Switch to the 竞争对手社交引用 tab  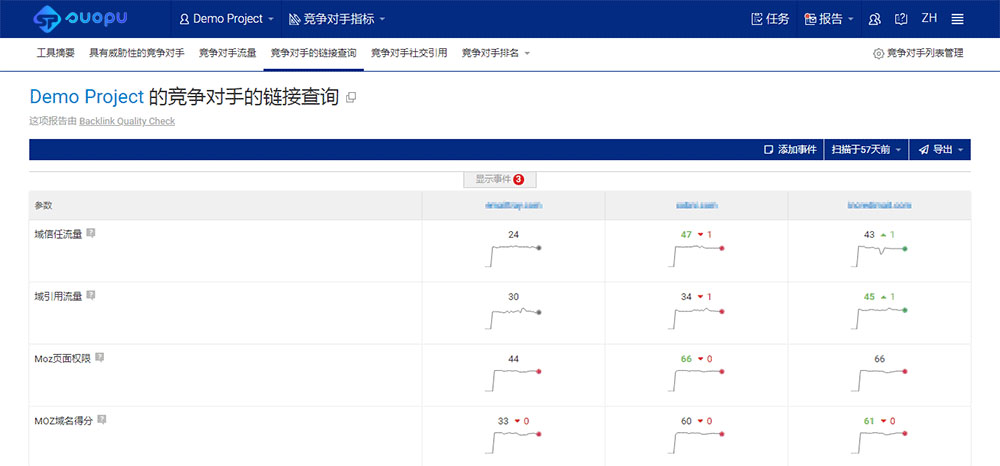click(x=409, y=54)
